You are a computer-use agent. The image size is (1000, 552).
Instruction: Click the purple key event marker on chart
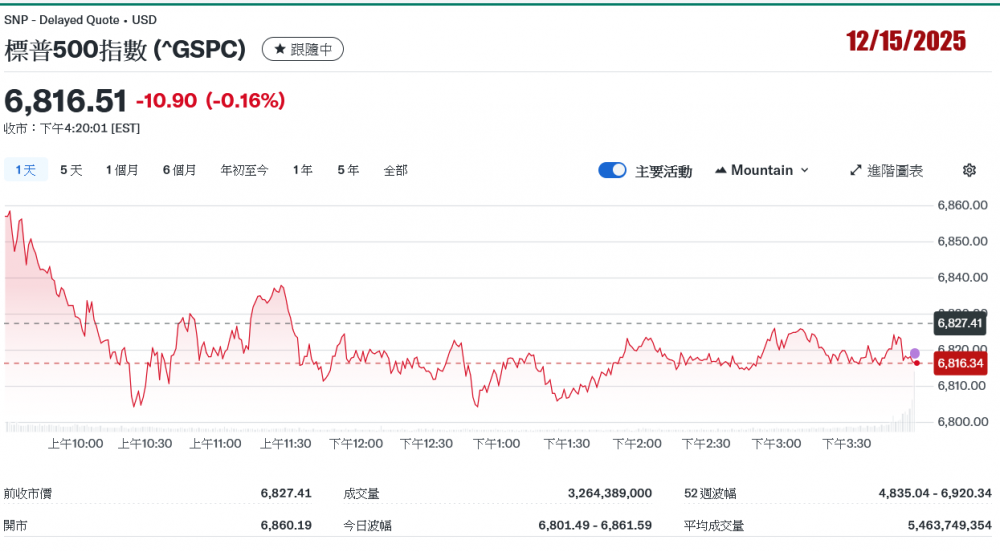(914, 353)
